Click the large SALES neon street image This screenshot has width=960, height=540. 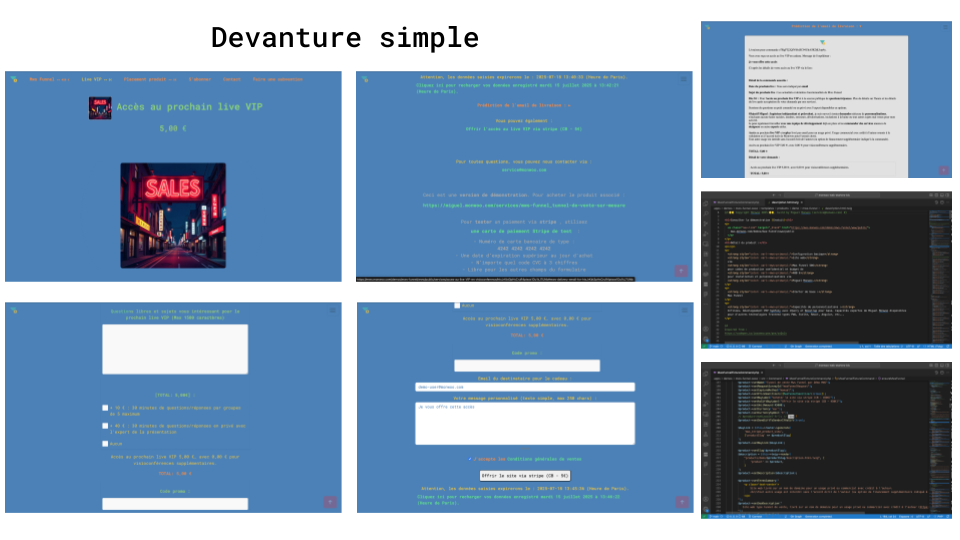(x=173, y=216)
